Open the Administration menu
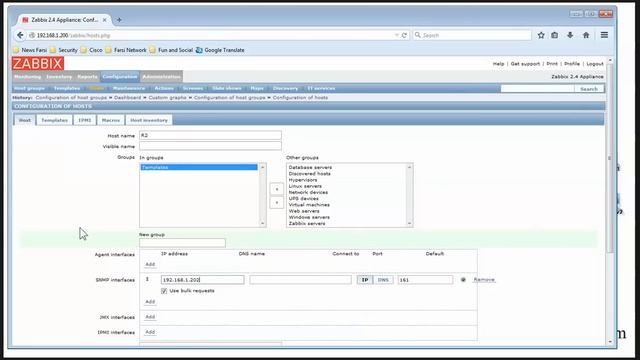Screen dimensions: 640x360 161,77
